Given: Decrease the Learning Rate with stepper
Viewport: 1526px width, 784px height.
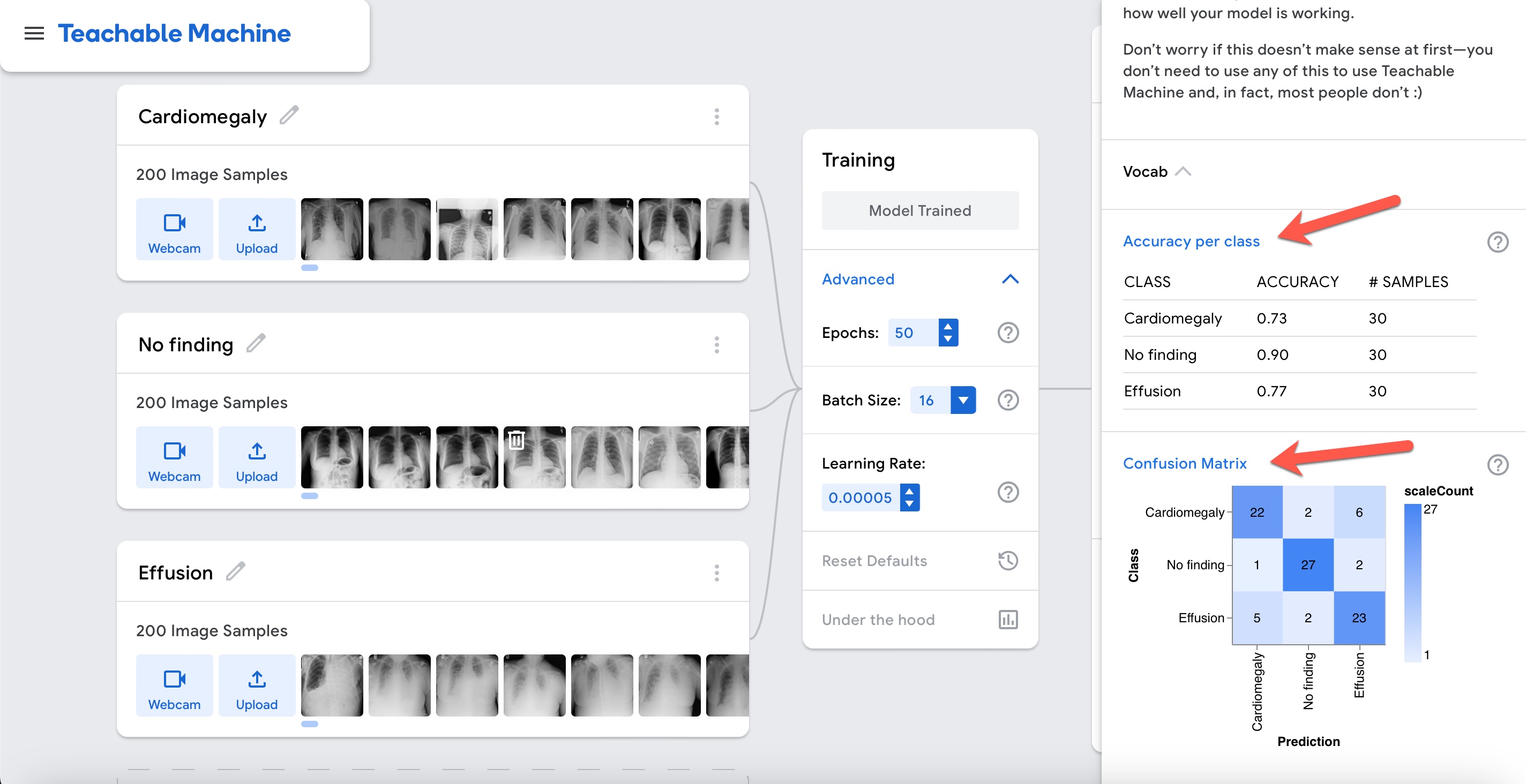Looking at the screenshot, I should [x=909, y=504].
